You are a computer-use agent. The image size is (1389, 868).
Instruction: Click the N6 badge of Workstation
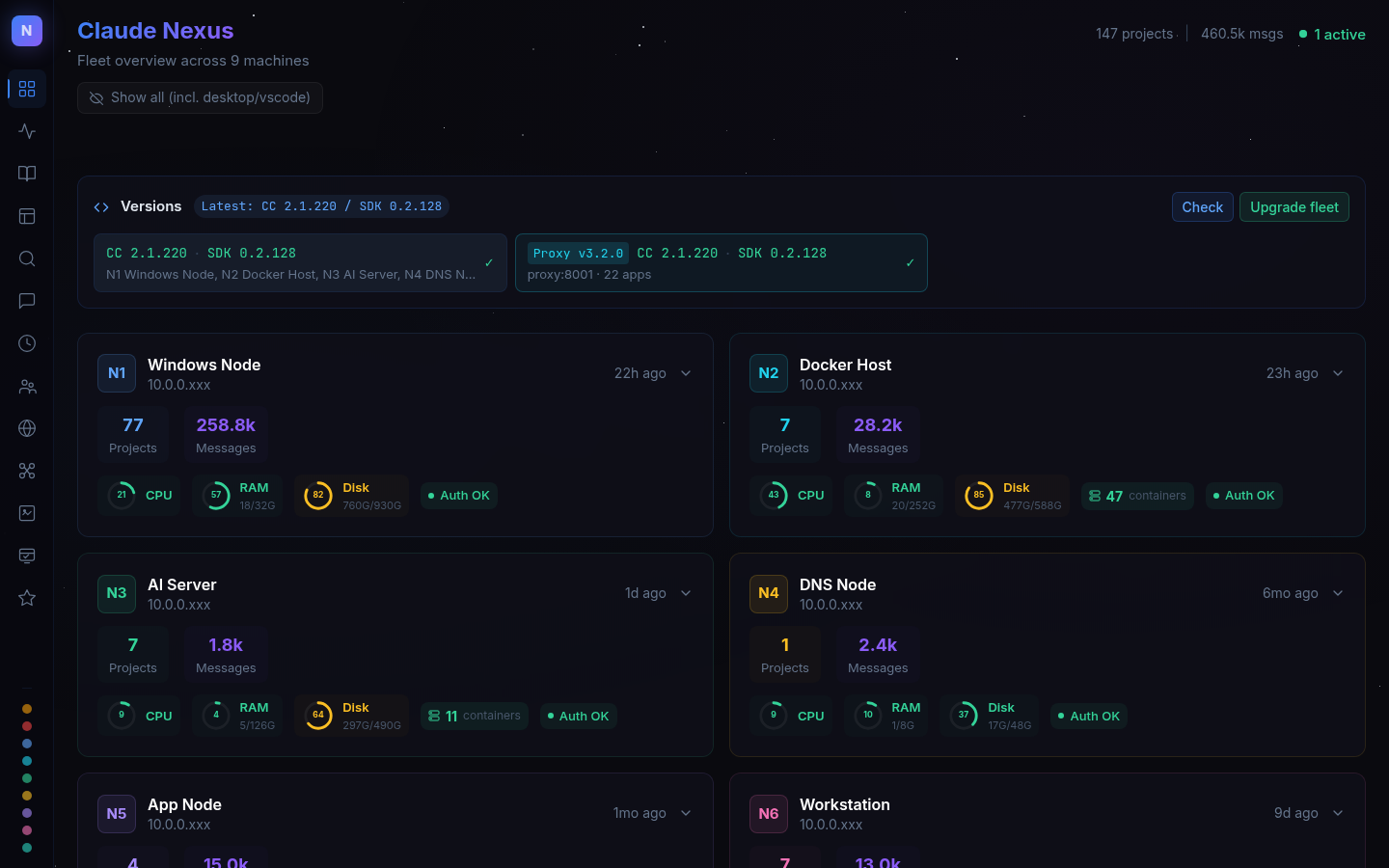769,813
